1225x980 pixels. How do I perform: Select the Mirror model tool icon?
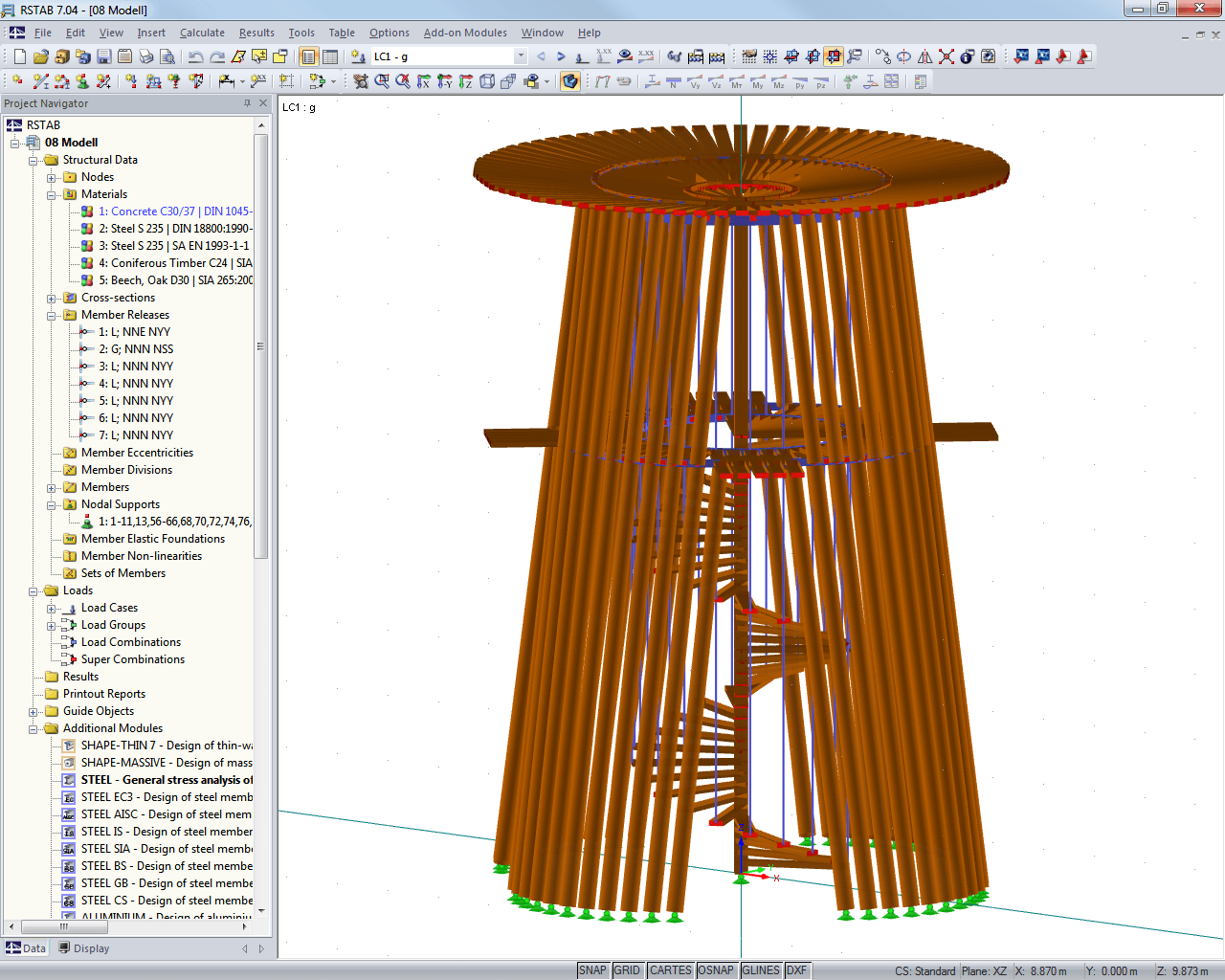(924, 56)
